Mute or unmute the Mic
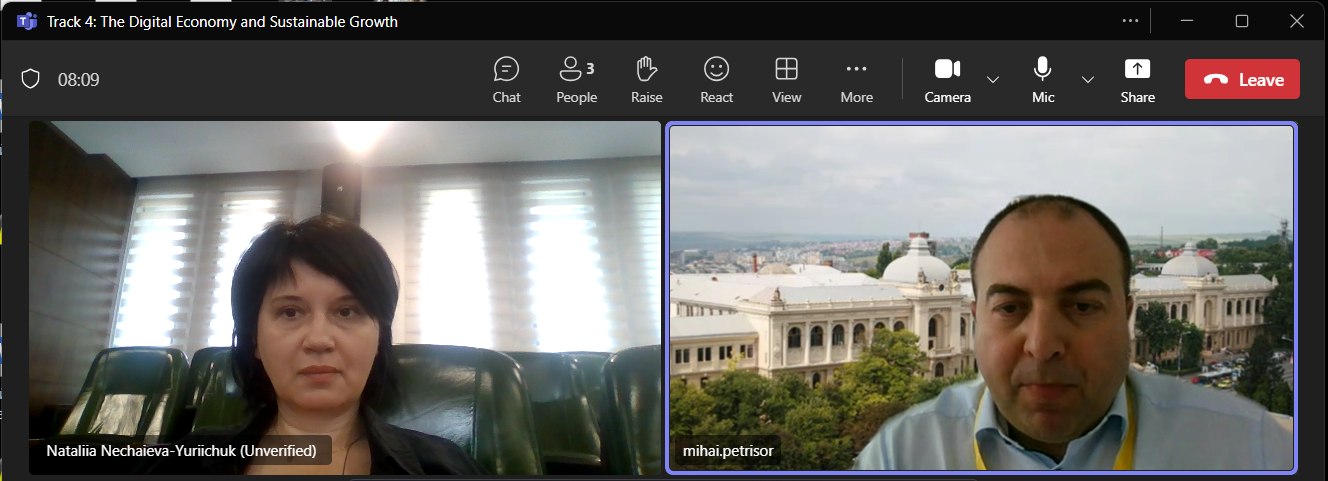This screenshot has height=481, width=1328. [x=1043, y=80]
